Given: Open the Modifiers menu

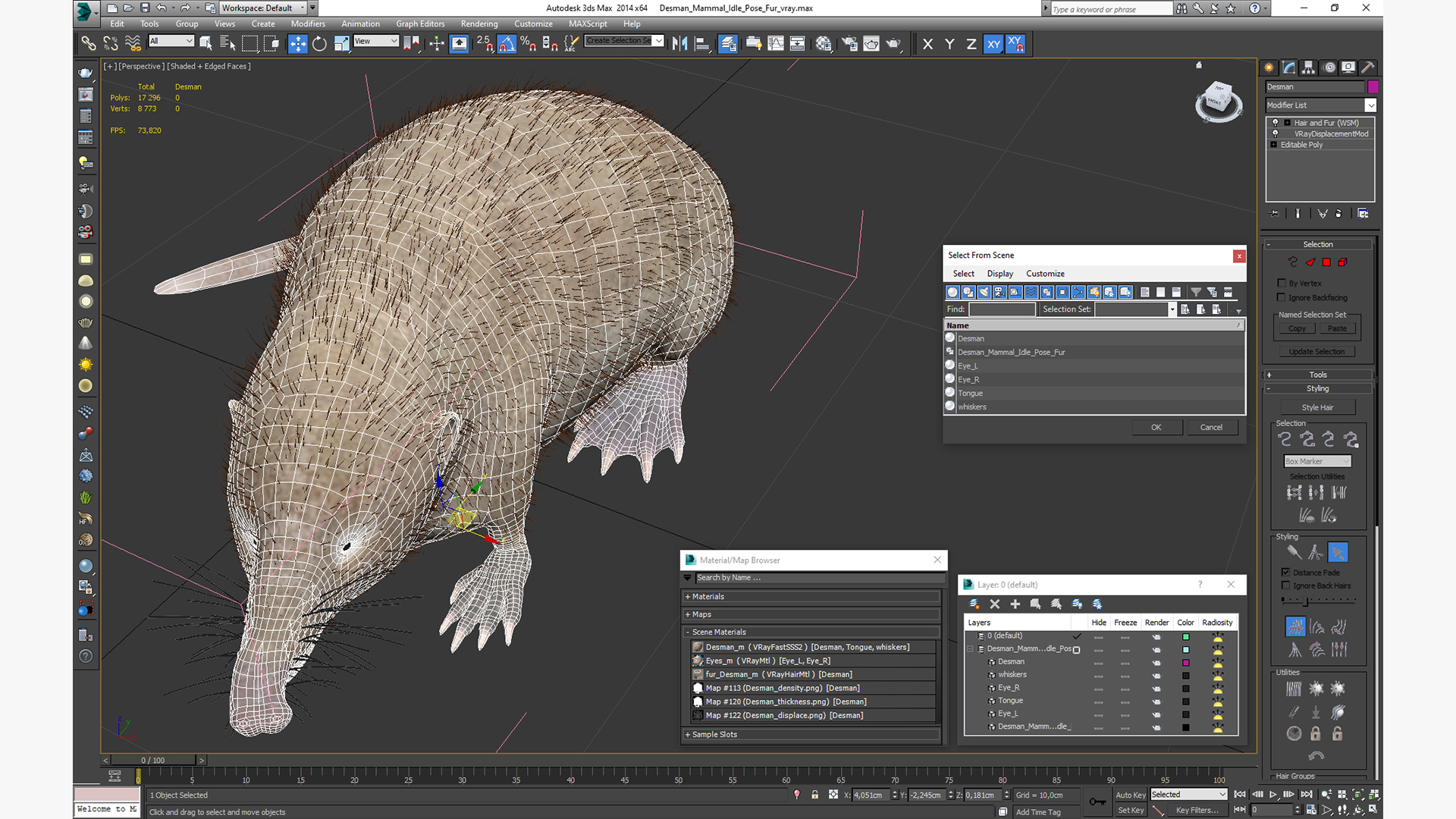Looking at the screenshot, I should tap(308, 24).
